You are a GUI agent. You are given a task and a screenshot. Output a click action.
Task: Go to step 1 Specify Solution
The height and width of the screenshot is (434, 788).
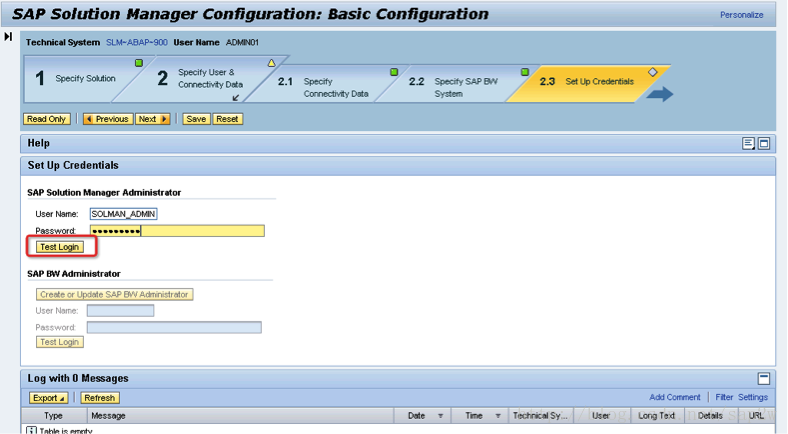click(x=85, y=78)
